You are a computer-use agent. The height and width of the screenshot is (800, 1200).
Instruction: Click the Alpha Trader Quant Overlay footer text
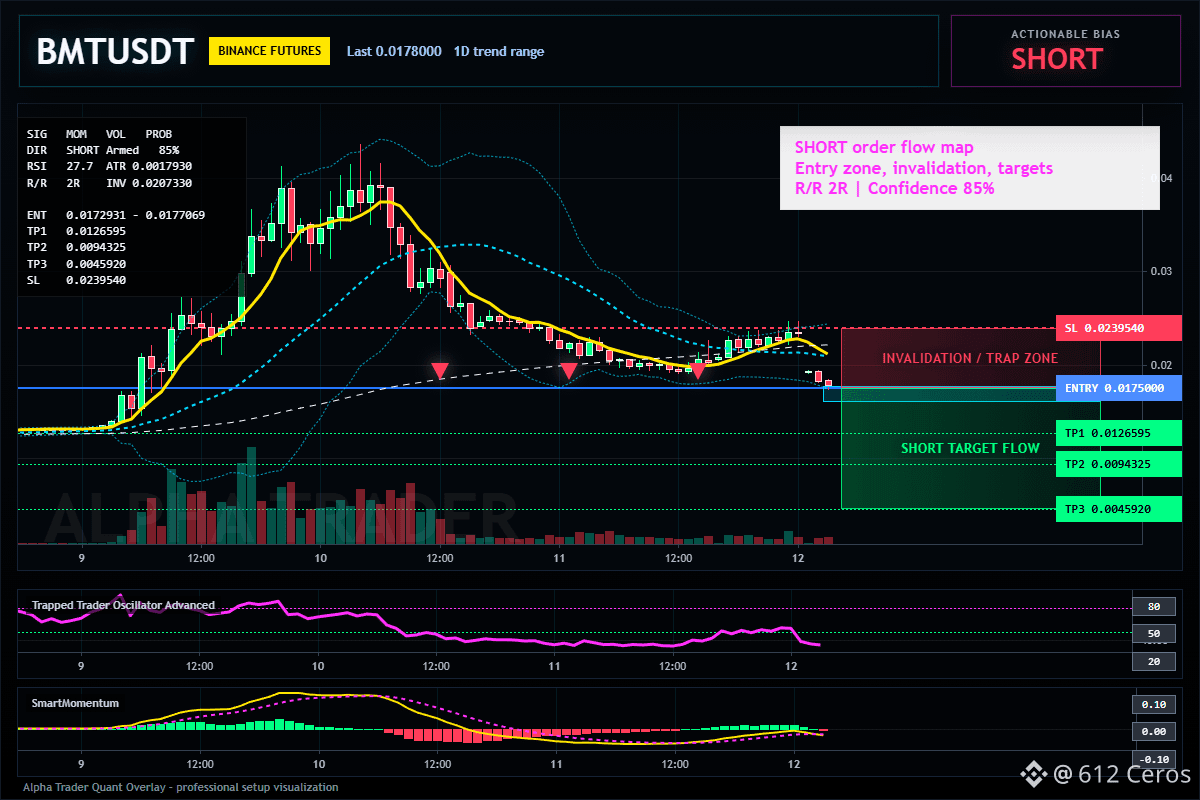(x=181, y=787)
